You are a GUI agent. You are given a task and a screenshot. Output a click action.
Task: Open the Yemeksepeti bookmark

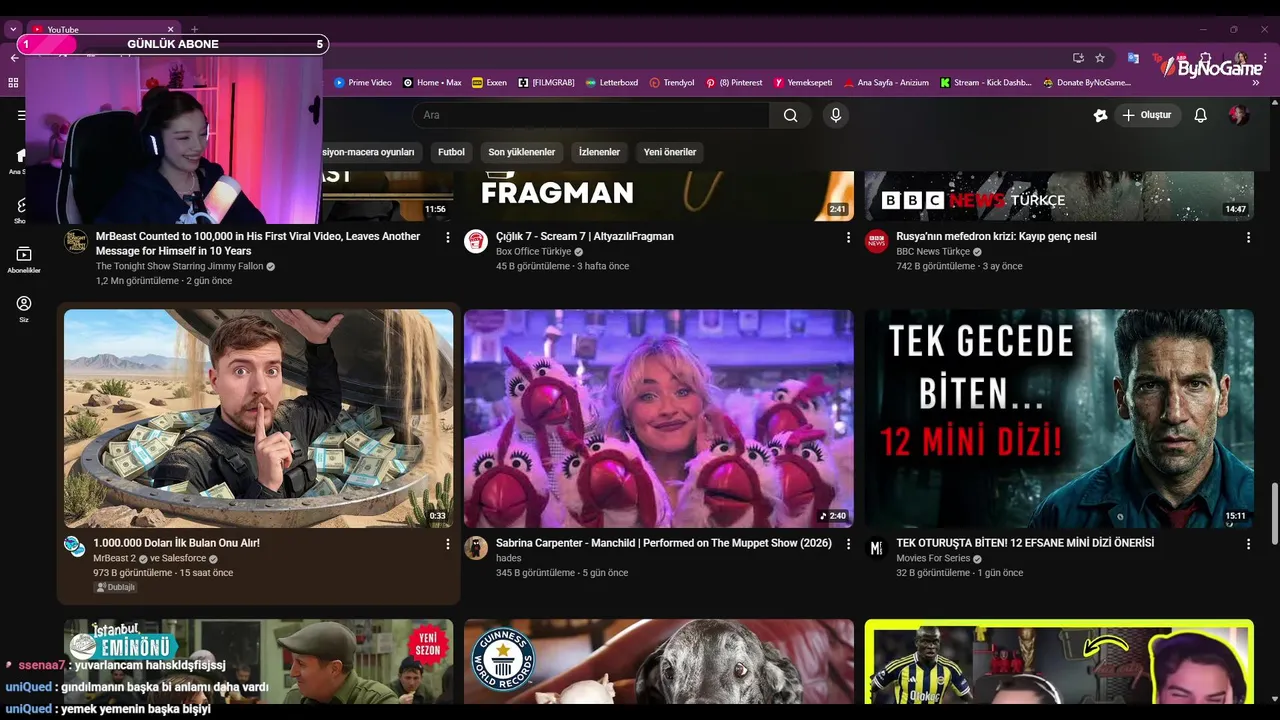pos(803,83)
